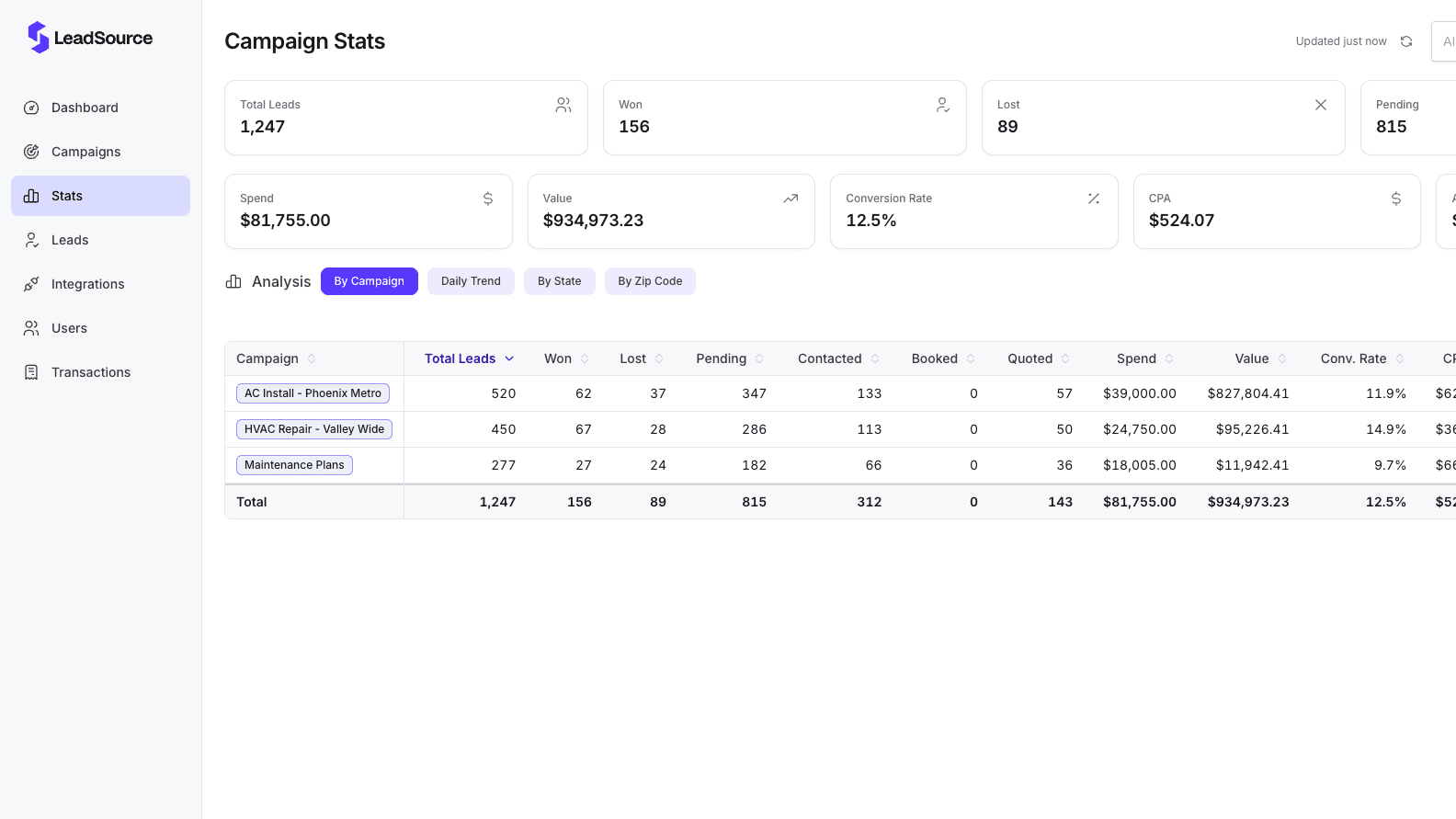Switch to By State tab
This screenshot has height=819, width=1456.
(560, 281)
